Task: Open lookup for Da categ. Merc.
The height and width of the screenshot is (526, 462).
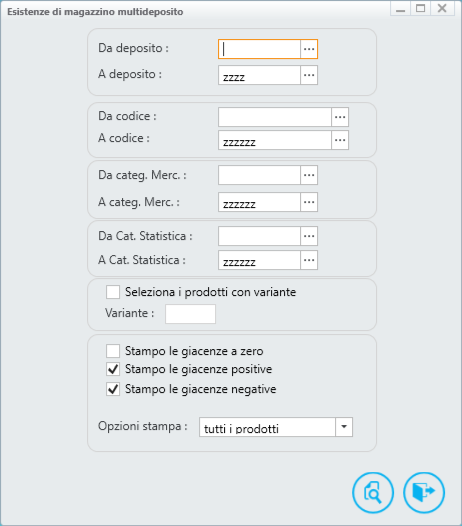Action: [309, 175]
